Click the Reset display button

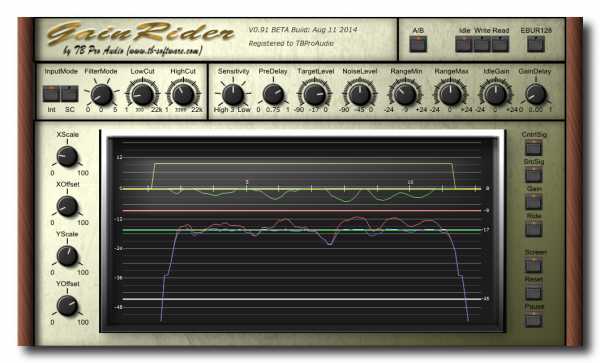533,292
